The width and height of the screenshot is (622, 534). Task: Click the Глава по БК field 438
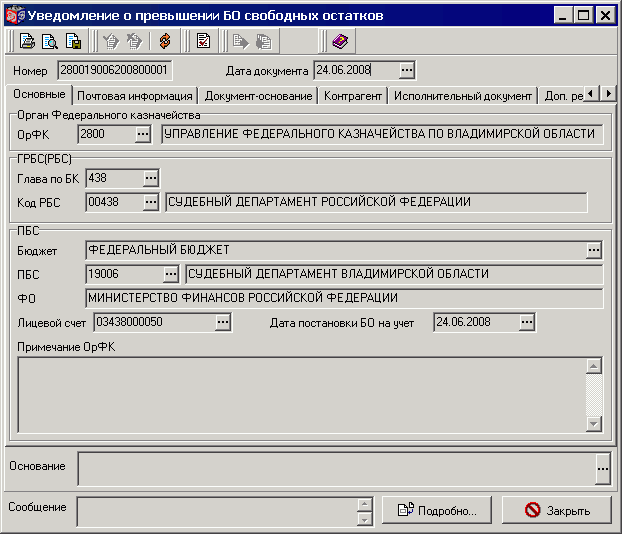[115, 178]
